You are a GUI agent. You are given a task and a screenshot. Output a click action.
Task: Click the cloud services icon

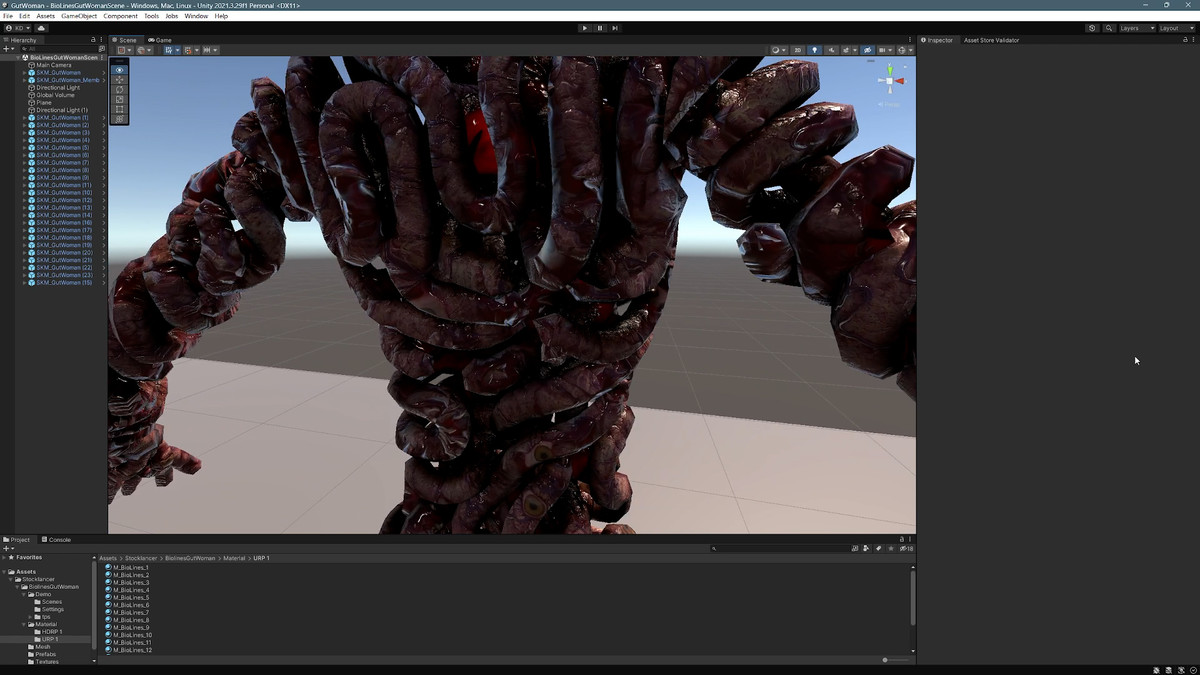(41, 28)
